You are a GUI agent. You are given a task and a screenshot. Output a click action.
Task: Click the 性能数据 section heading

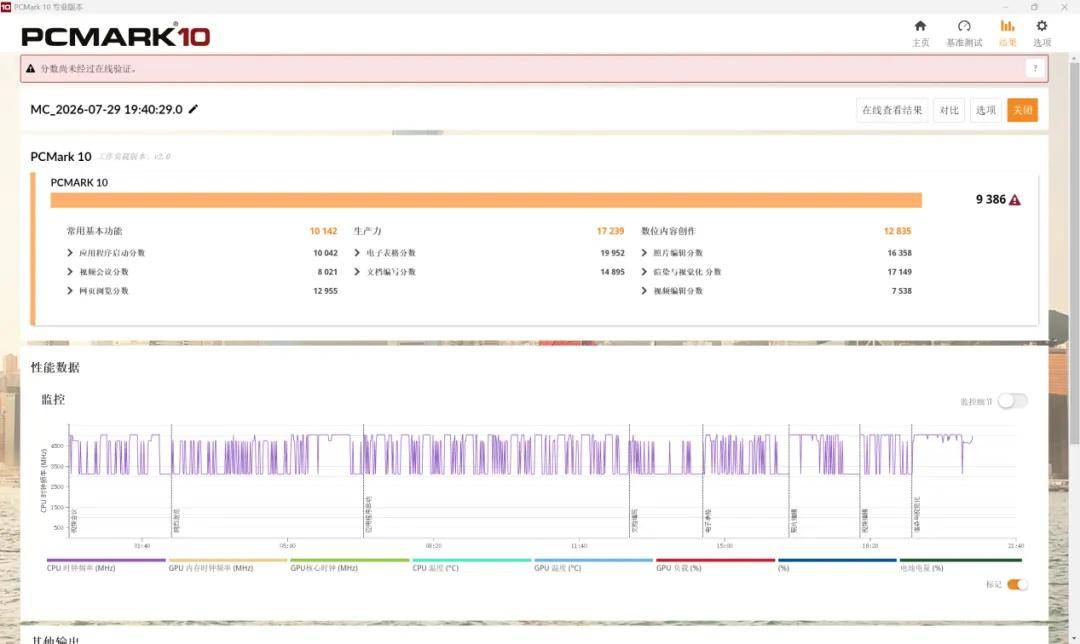click(x=55, y=367)
